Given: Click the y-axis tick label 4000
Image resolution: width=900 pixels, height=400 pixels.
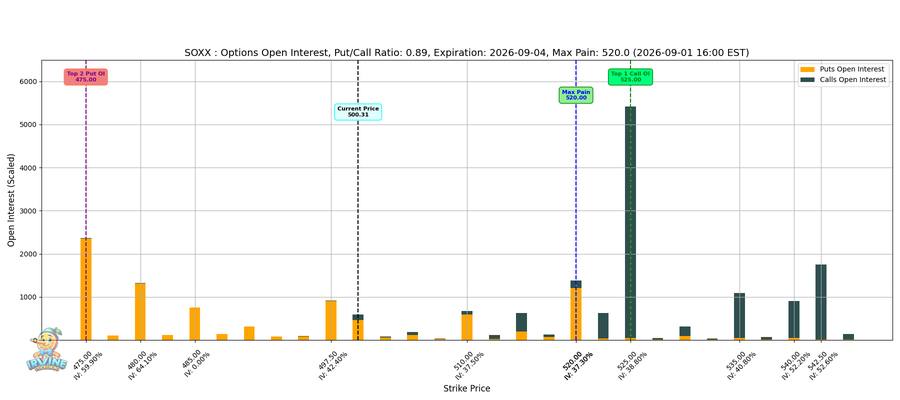Looking at the screenshot, I should [29, 168].
